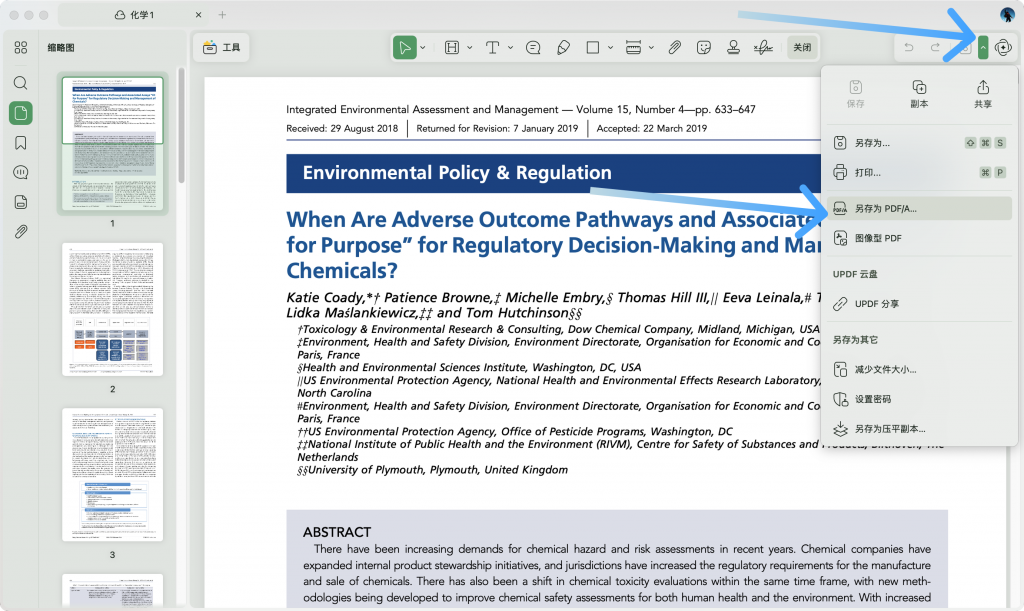This screenshot has height=611, width=1024.
Task: Expand the highlight tool dropdown arrow
Action: click(470, 48)
